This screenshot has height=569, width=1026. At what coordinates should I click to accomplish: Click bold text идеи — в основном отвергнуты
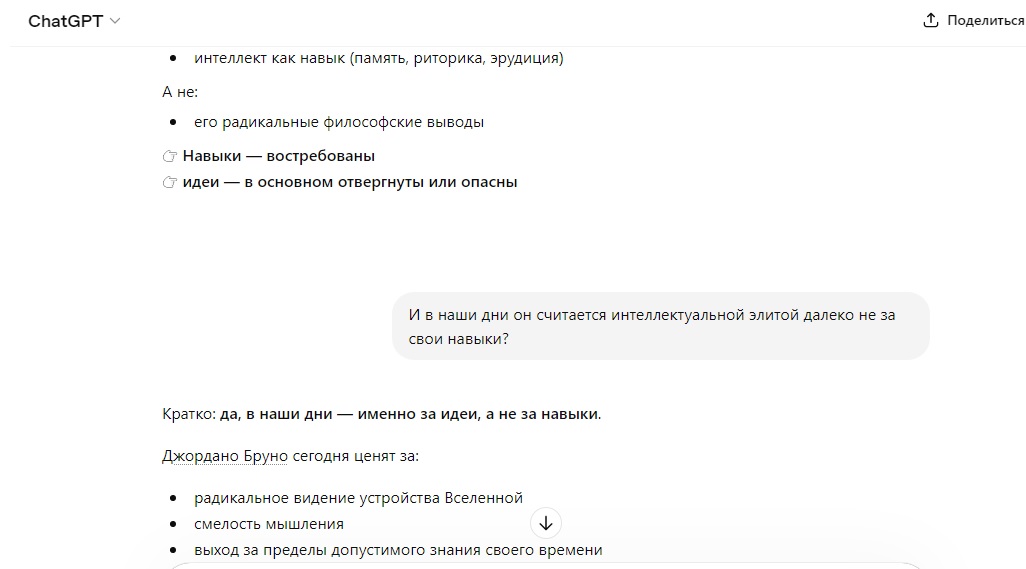(x=350, y=182)
